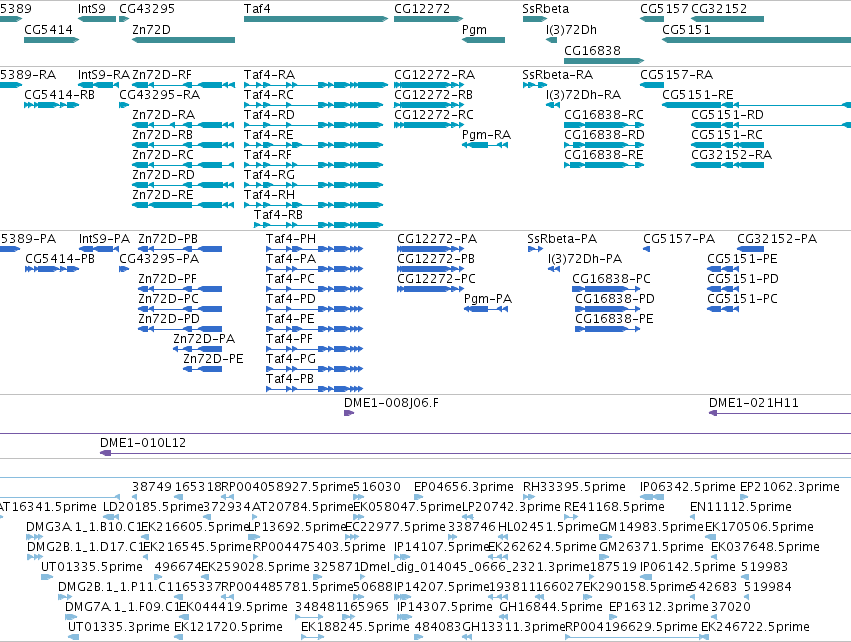Viewport: 851px width, 642px height.
Task: Select transcript label CG16838-RD
Action: [605, 135]
